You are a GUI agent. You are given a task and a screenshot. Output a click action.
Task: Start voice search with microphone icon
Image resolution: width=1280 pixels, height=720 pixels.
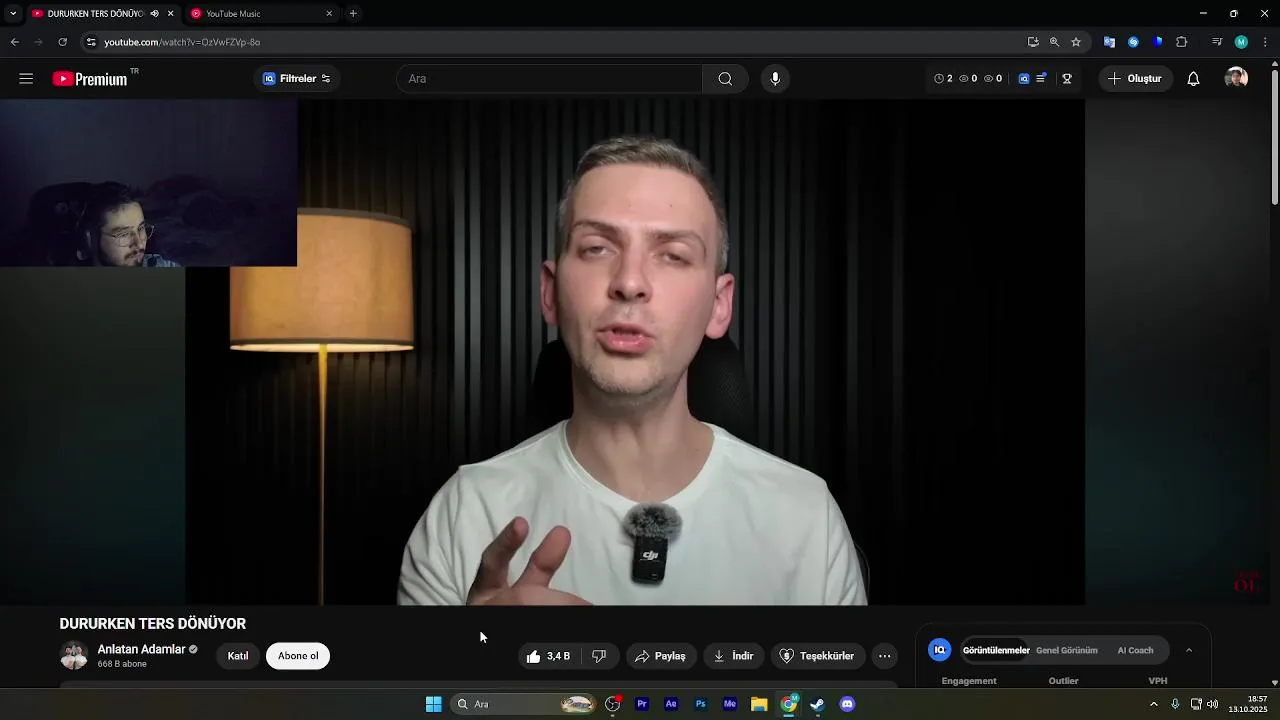point(775,79)
